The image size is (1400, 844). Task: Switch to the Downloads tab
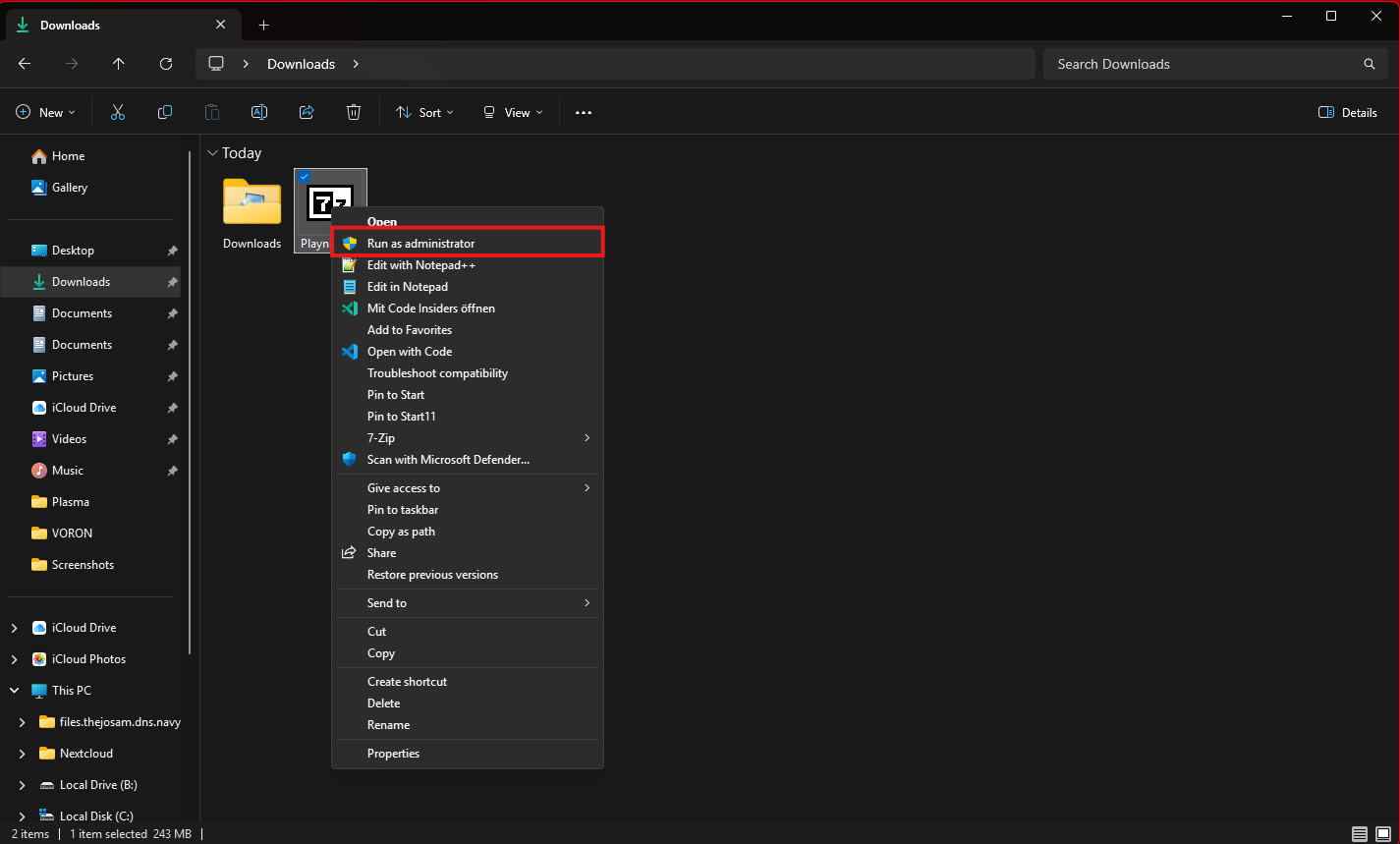coord(71,24)
